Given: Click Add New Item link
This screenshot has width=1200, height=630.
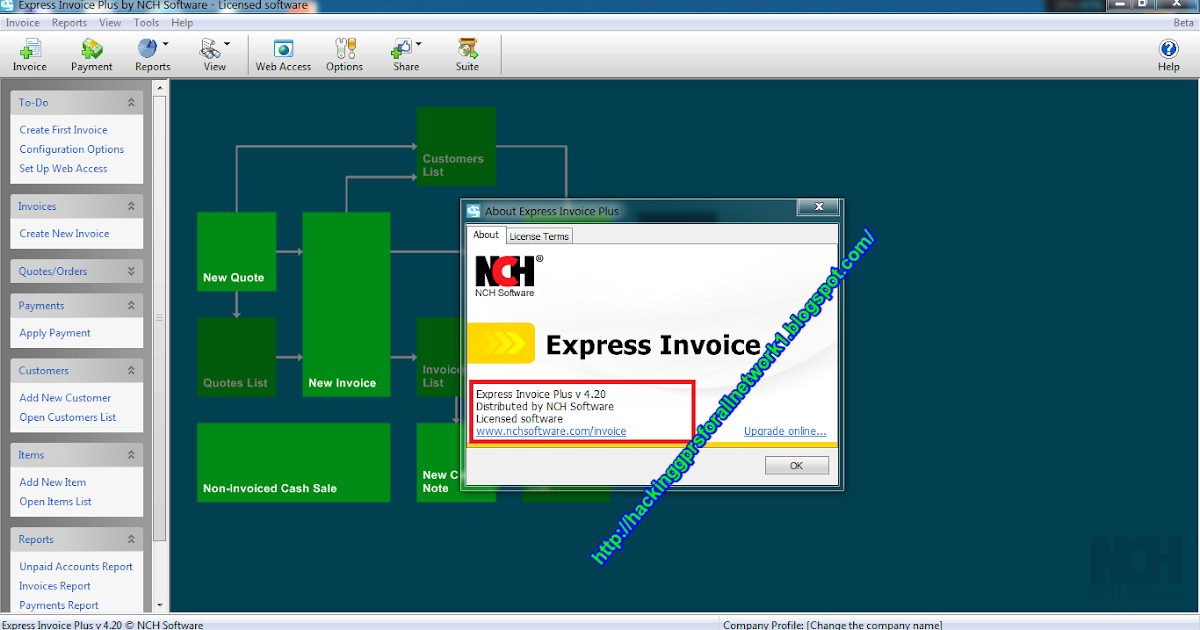Looking at the screenshot, I should [x=53, y=482].
